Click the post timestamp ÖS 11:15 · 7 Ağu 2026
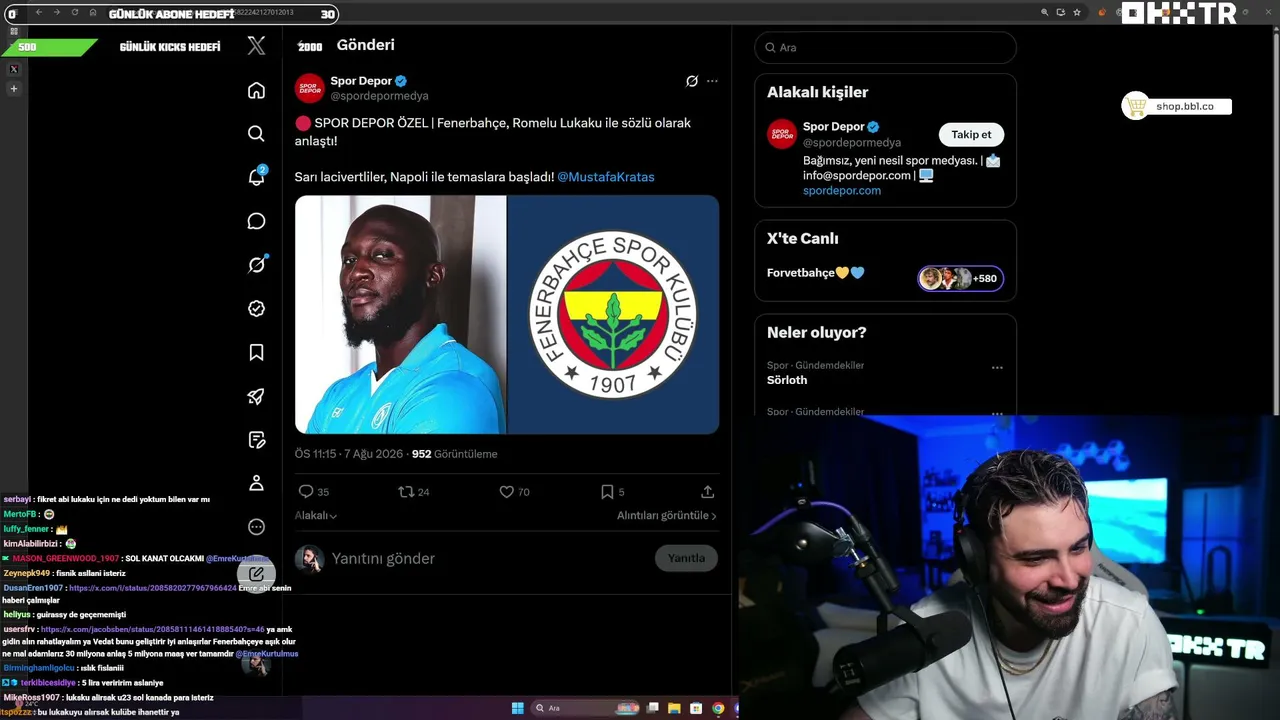This screenshot has width=1280, height=720. pos(349,454)
